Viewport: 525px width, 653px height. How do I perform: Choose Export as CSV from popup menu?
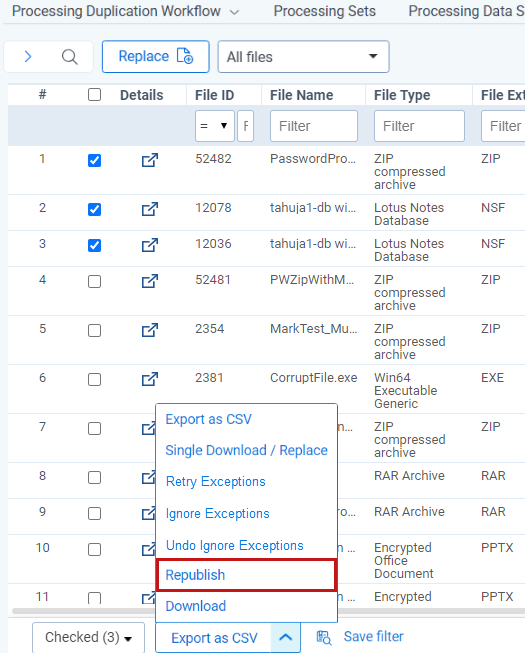[x=209, y=419]
